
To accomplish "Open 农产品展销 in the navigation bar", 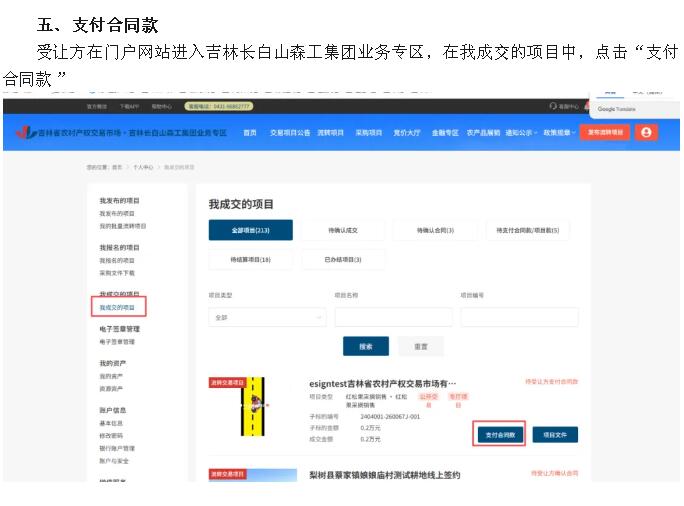I will coord(483,133).
